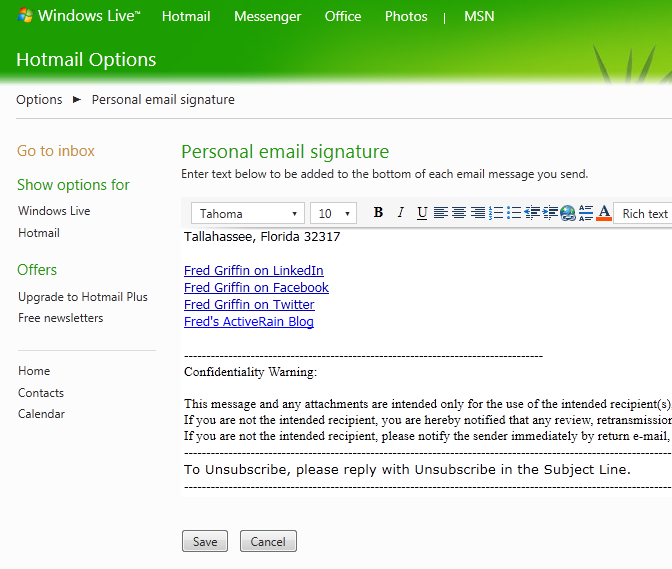Open the font size 10 dropdown
The image size is (672, 569).
point(333,213)
